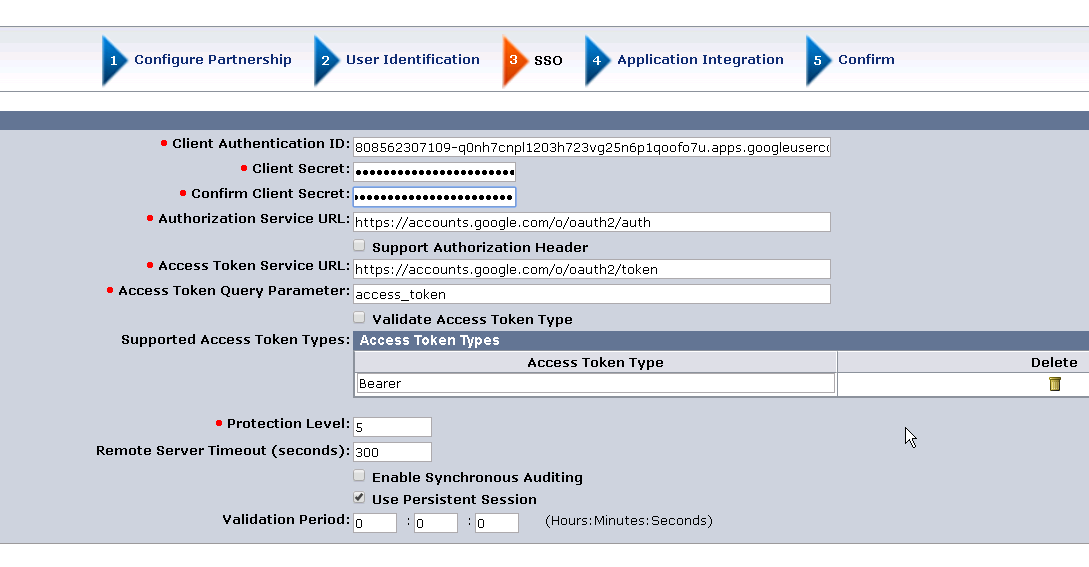The image size is (1089, 567).
Task: Uncheck Use Persistent Session
Action: coord(359,498)
